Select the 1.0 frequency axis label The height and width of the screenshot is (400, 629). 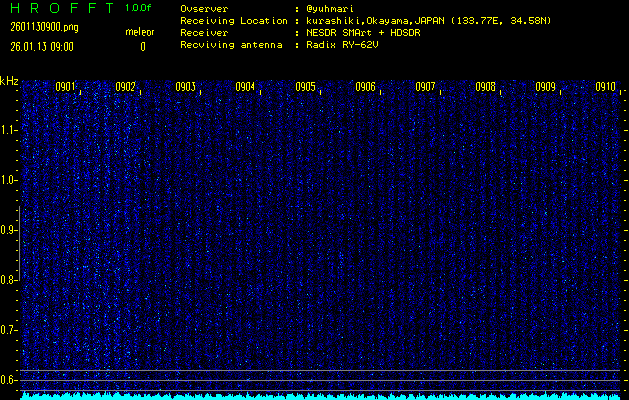pos(9,180)
